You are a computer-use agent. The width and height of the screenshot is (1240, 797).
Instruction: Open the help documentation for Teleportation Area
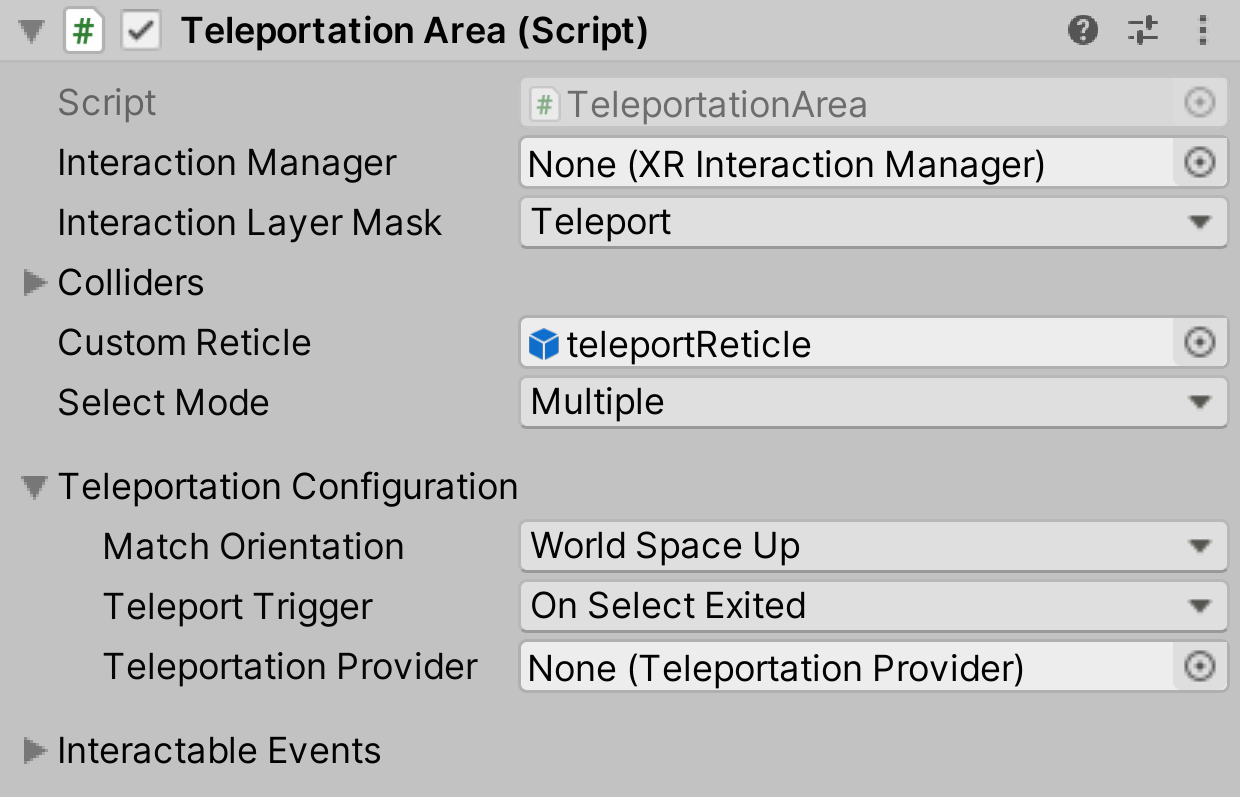(1083, 30)
